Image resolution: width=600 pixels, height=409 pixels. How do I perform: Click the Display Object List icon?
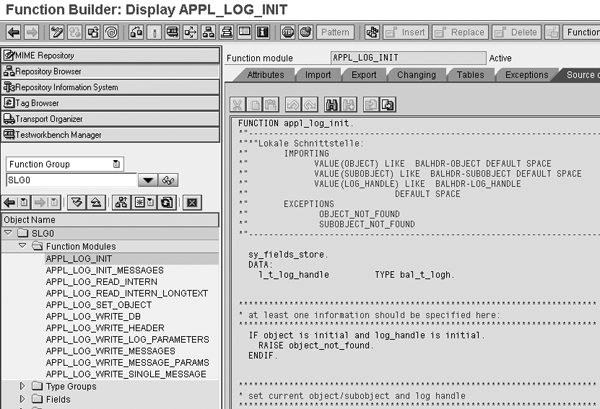pyautogui.click(x=209, y=32)
